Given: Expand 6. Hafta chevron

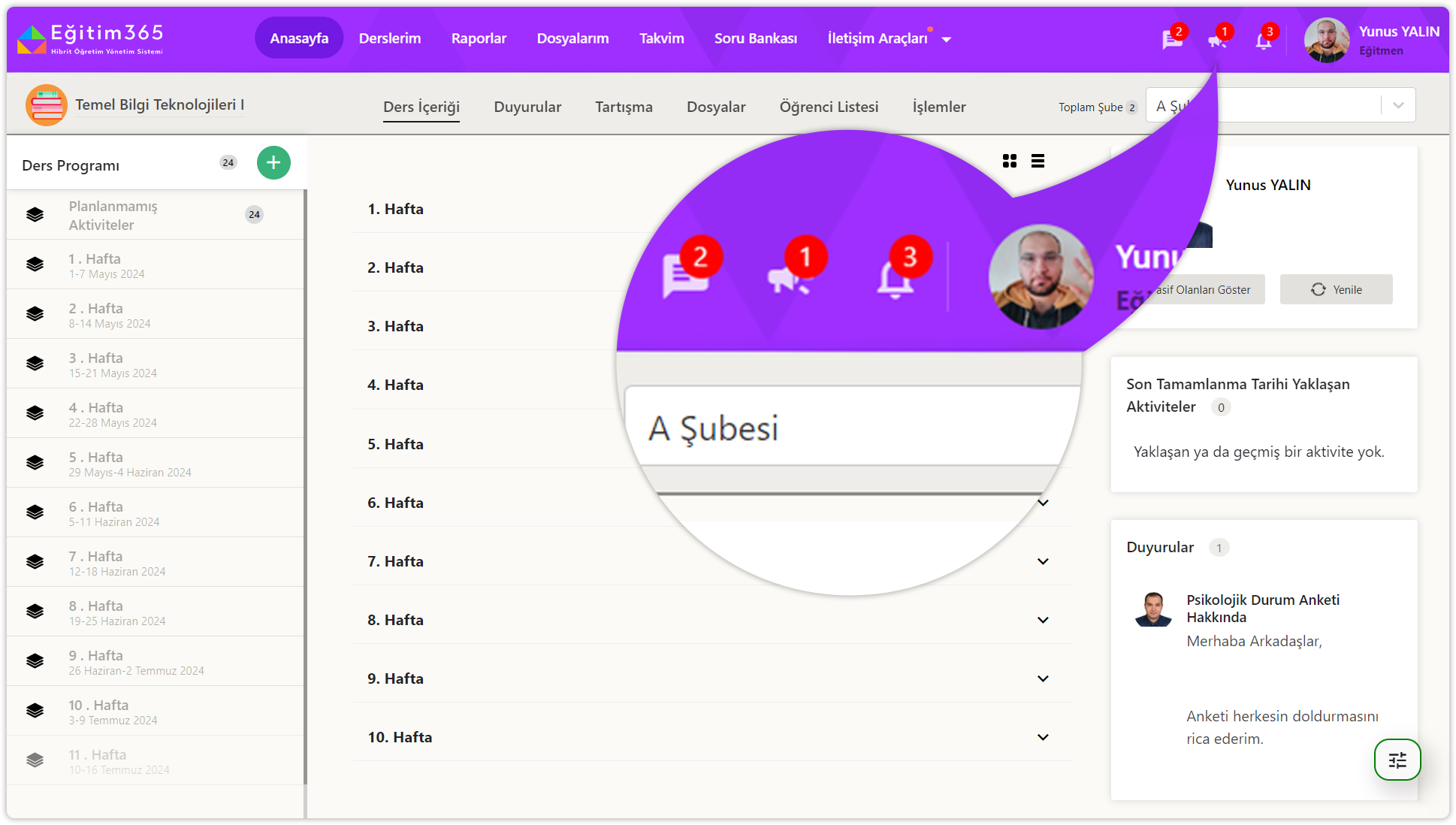Looking at the screenshot, I should pyautogui.click(x=1043, y=503).
